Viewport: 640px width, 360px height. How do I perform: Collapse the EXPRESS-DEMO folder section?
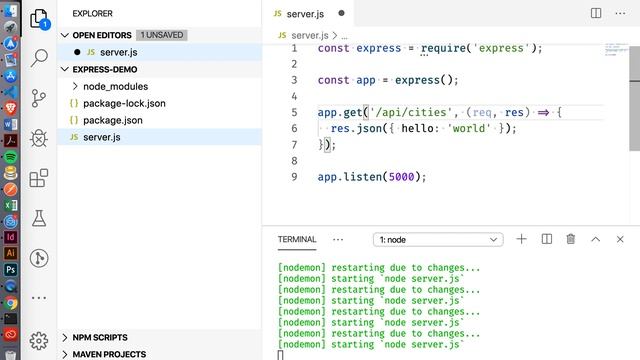pos(64,69)
